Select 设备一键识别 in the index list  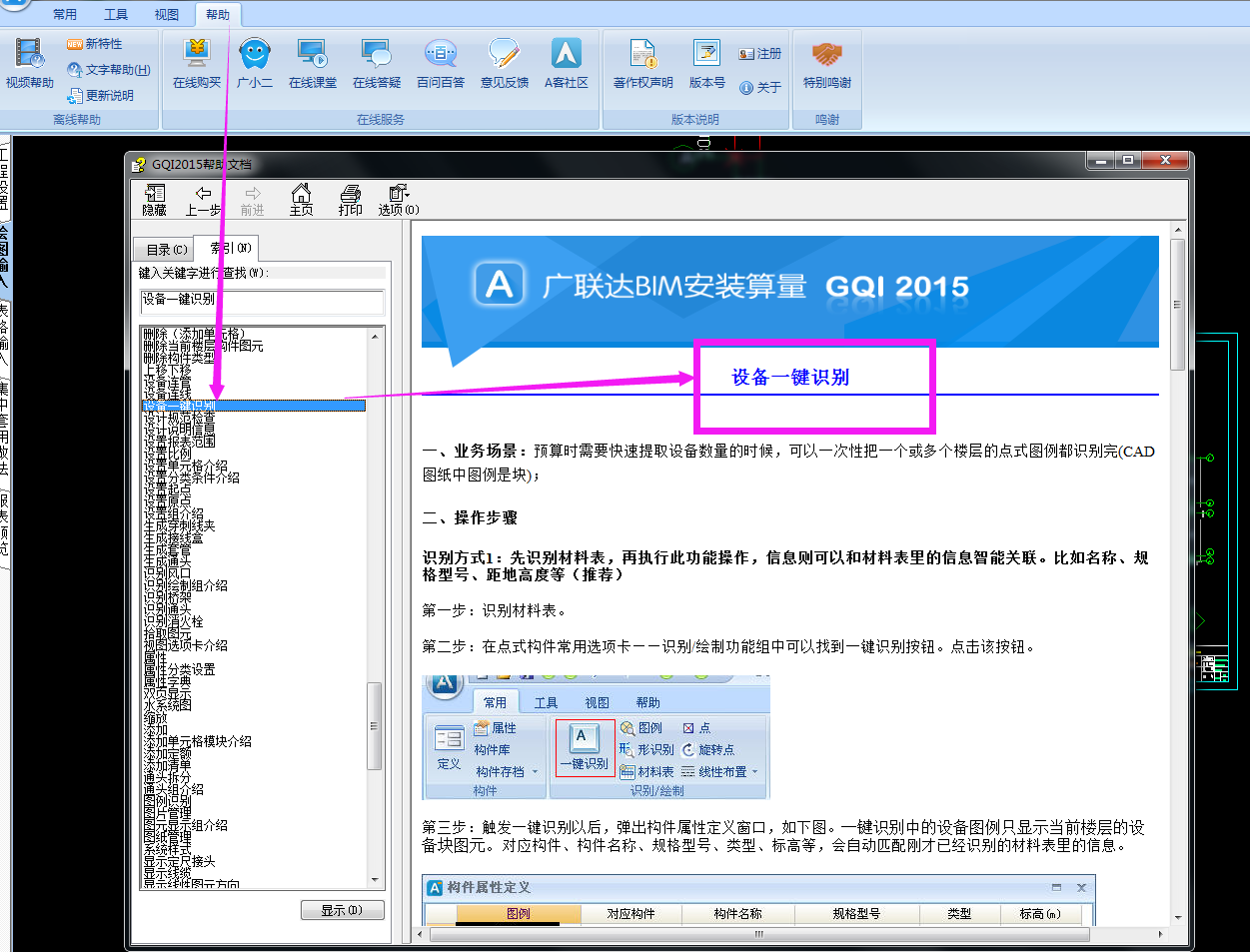254,406
